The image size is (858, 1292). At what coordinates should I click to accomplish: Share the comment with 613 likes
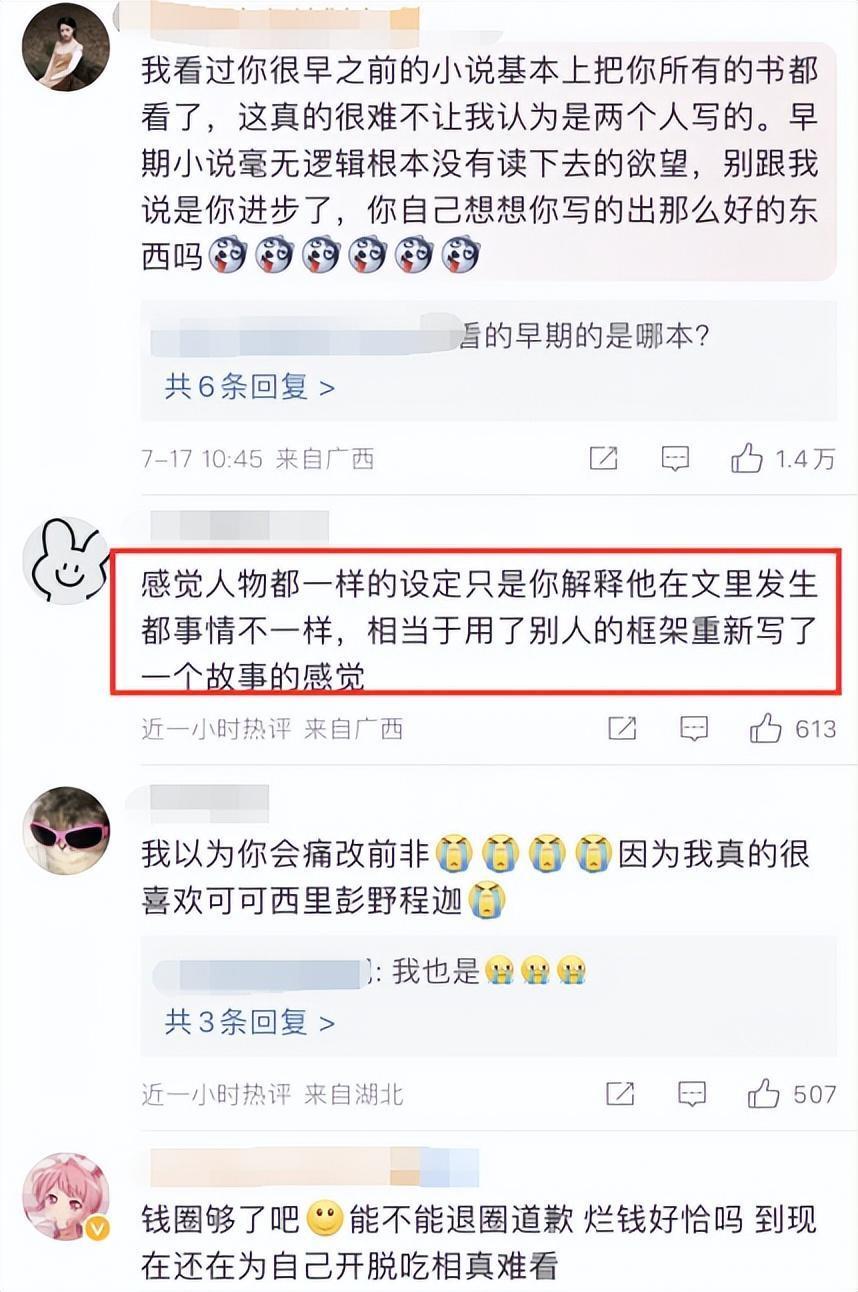coord(622,728)
